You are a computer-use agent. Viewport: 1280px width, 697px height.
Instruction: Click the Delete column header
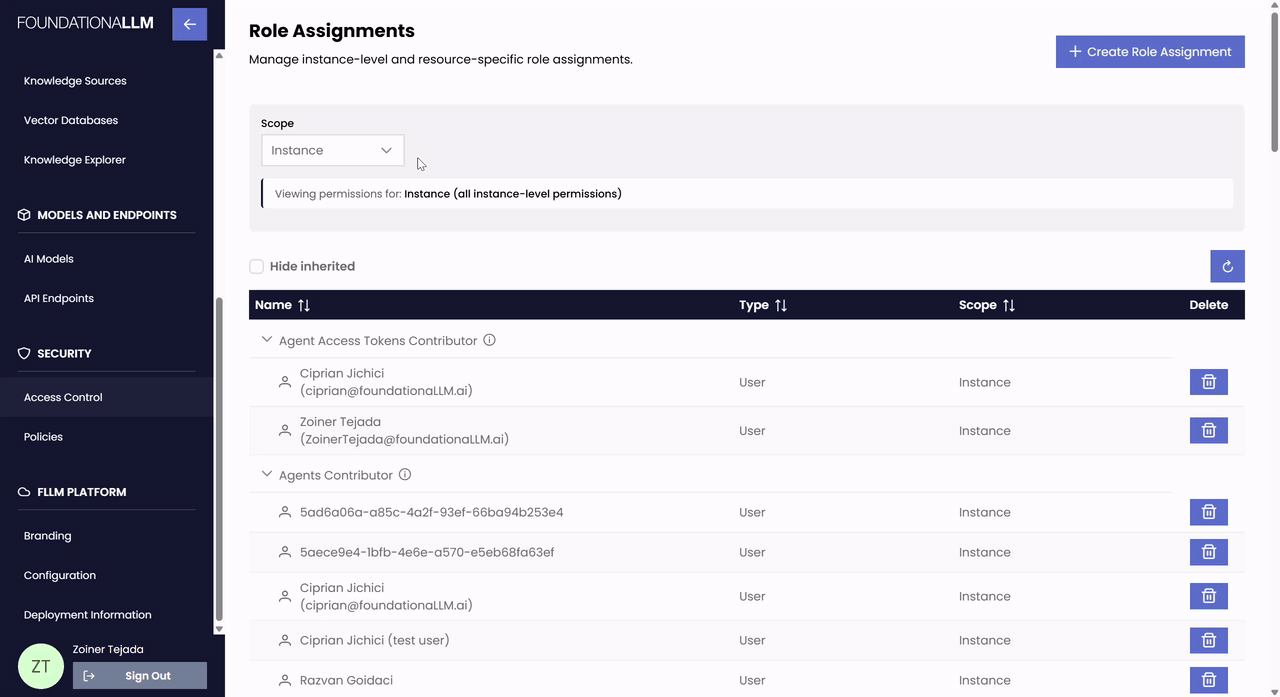click(1208, 305)
